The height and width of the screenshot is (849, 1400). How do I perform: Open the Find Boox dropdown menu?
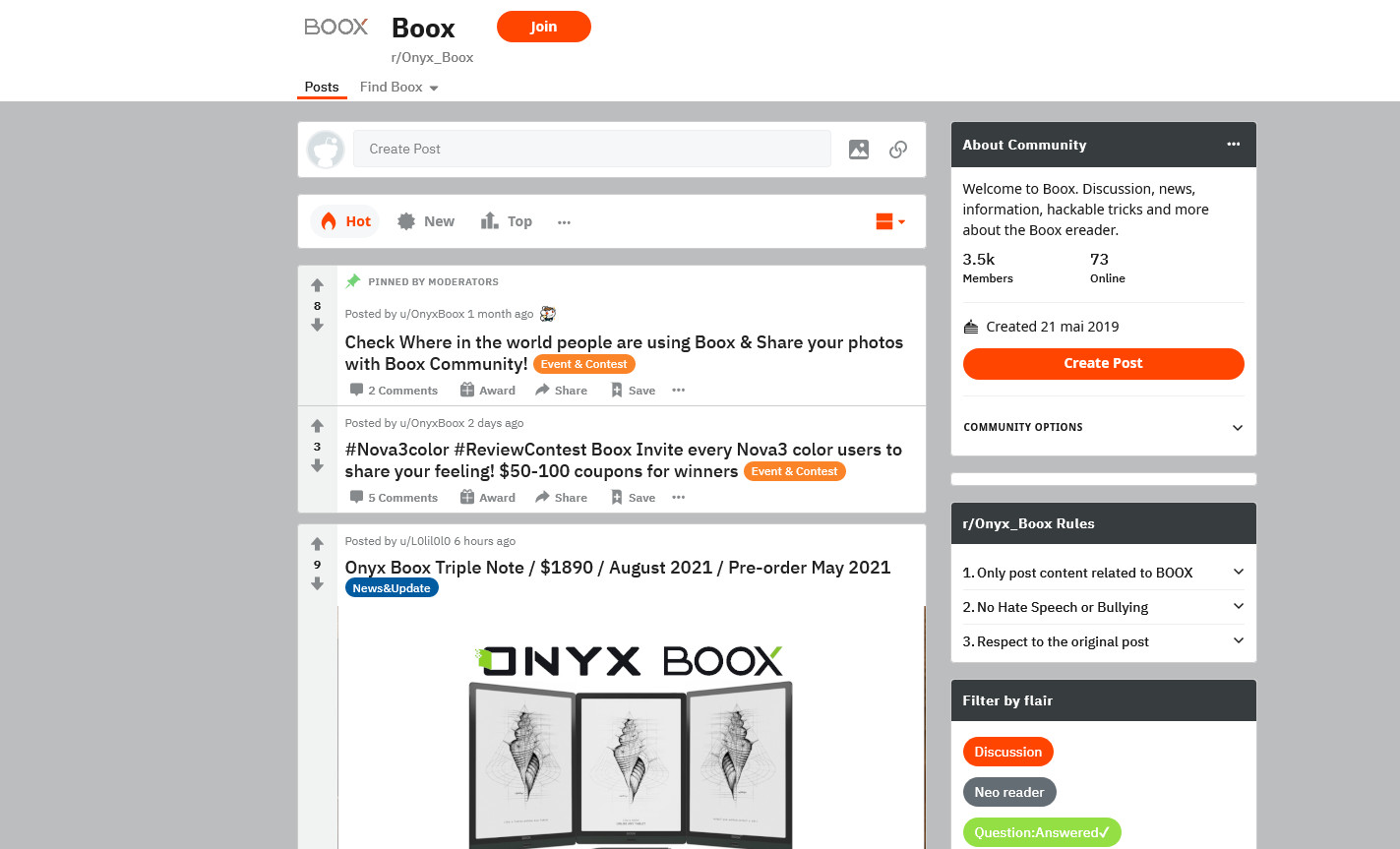399,87
